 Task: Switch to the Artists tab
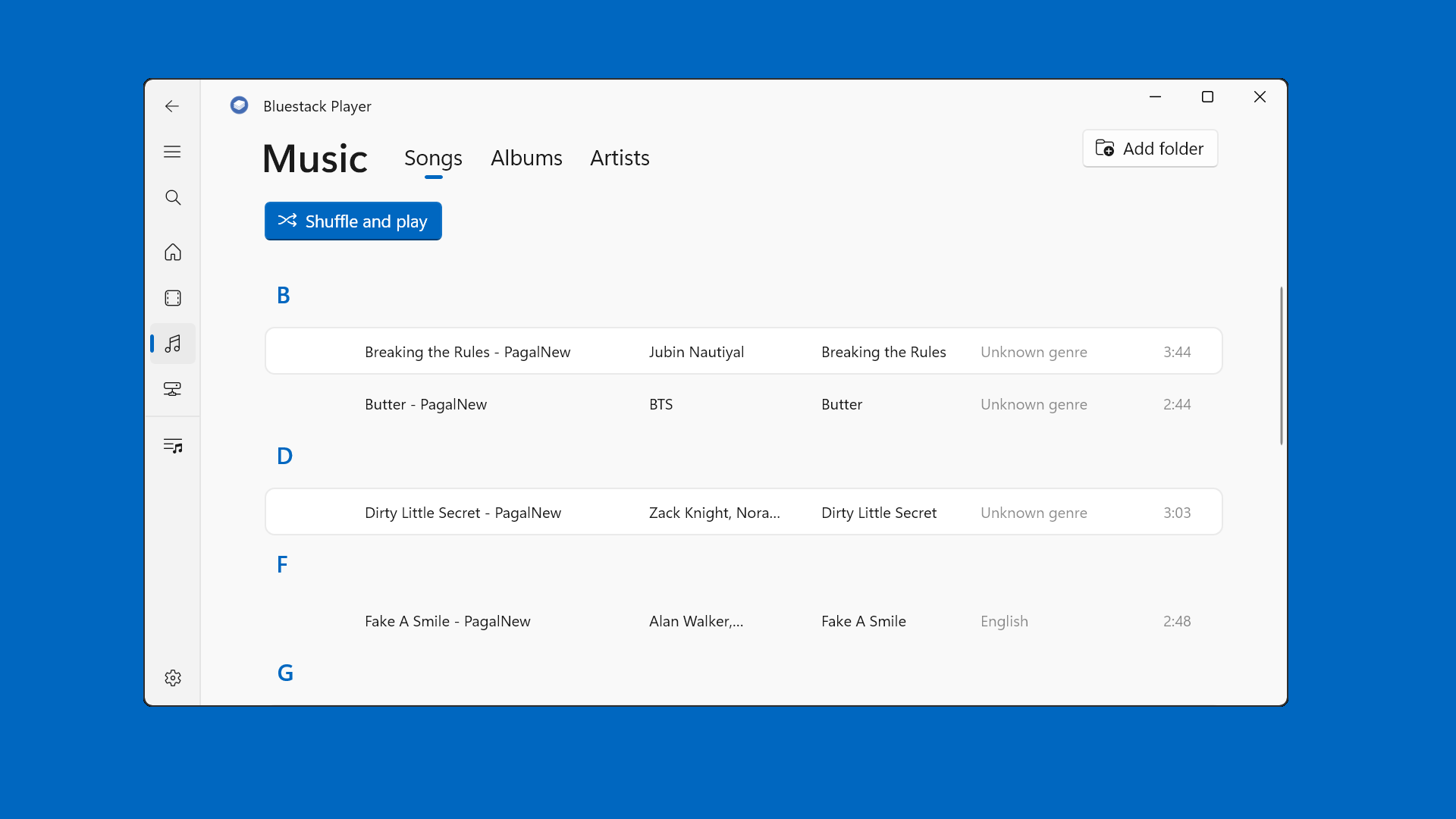620,158
